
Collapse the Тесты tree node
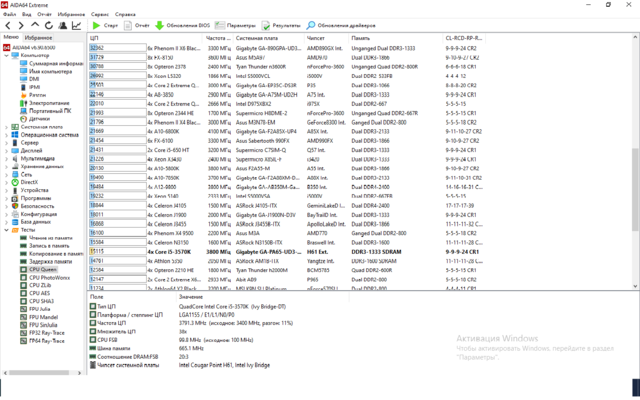tap(7, 230)
